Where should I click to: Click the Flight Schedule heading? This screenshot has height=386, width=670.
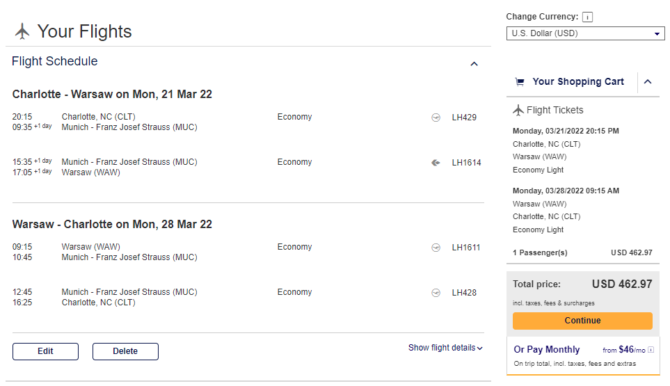[54, 61]
